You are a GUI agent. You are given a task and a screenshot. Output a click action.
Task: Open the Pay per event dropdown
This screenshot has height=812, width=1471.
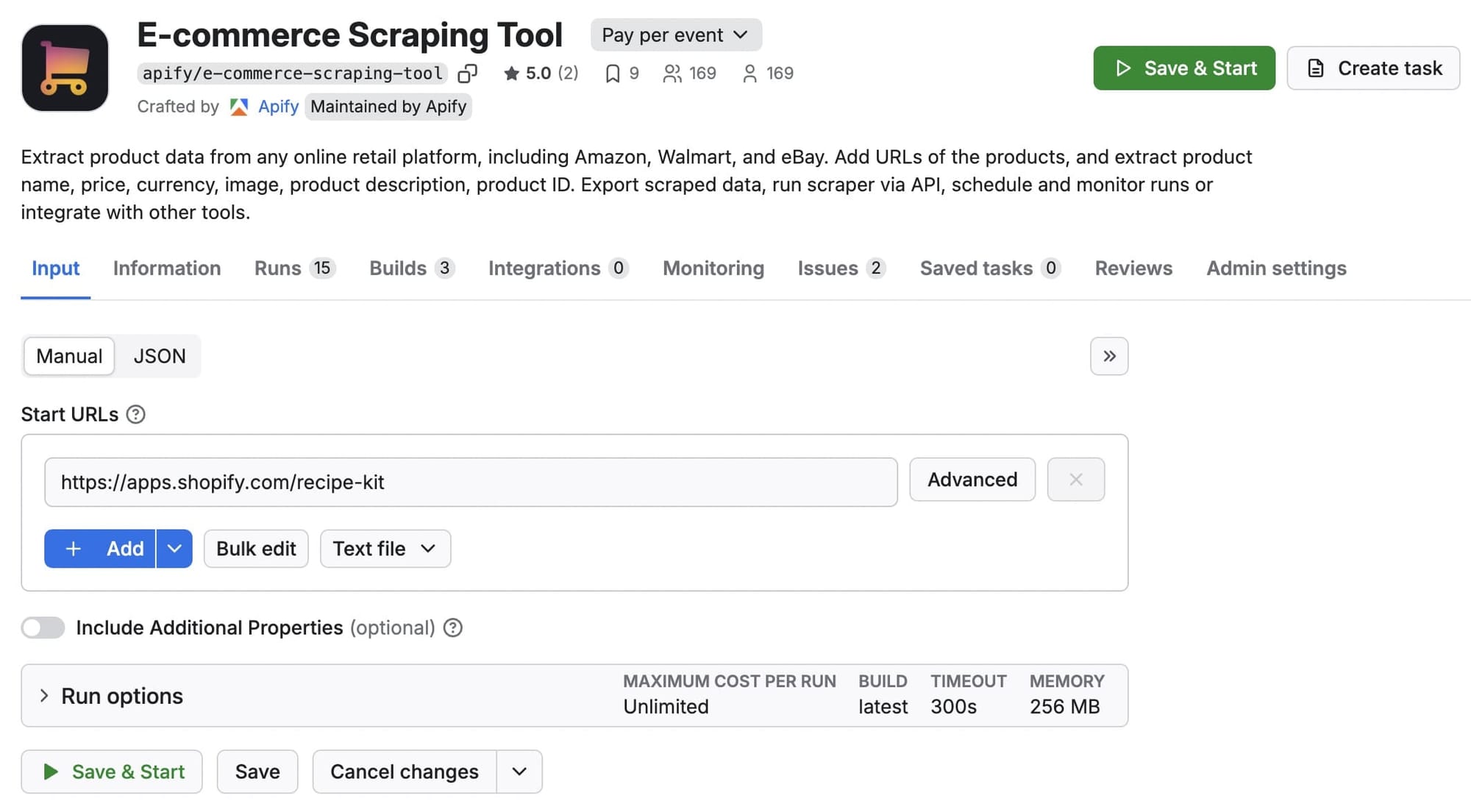(674, 34)
